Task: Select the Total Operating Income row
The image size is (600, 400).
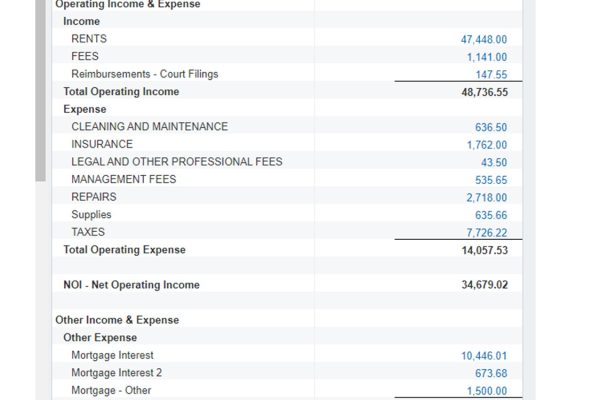Action: (x=287, y=92)
